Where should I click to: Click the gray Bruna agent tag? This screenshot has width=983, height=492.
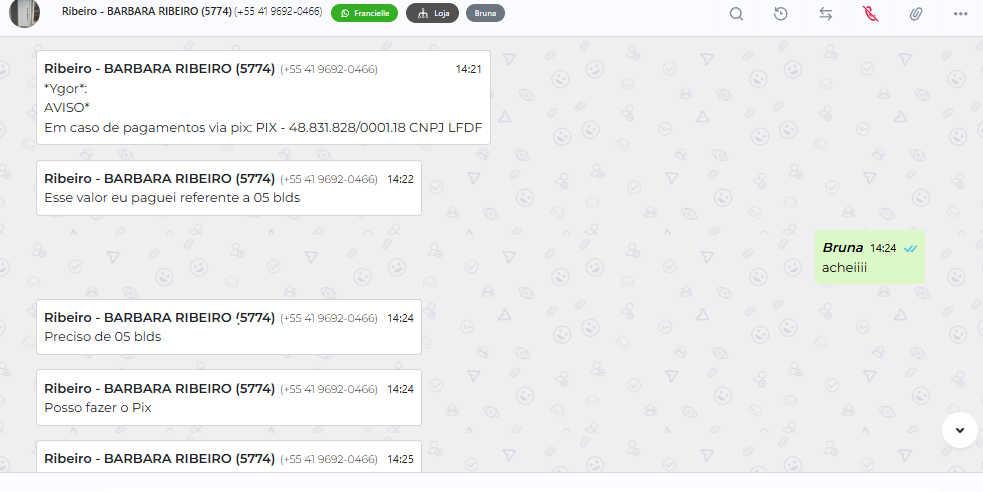pyautogui.click(x=485, y=13)
